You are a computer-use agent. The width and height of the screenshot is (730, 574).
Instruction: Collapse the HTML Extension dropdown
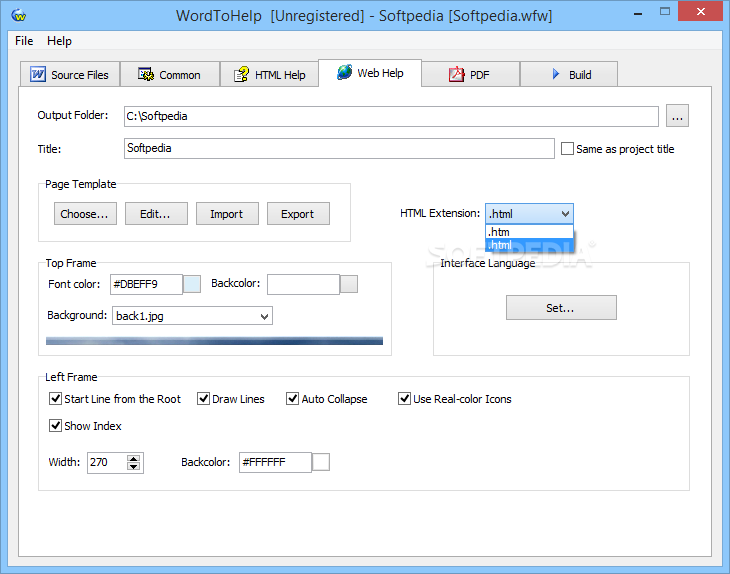pyautogui.click(x=565, y=214)
